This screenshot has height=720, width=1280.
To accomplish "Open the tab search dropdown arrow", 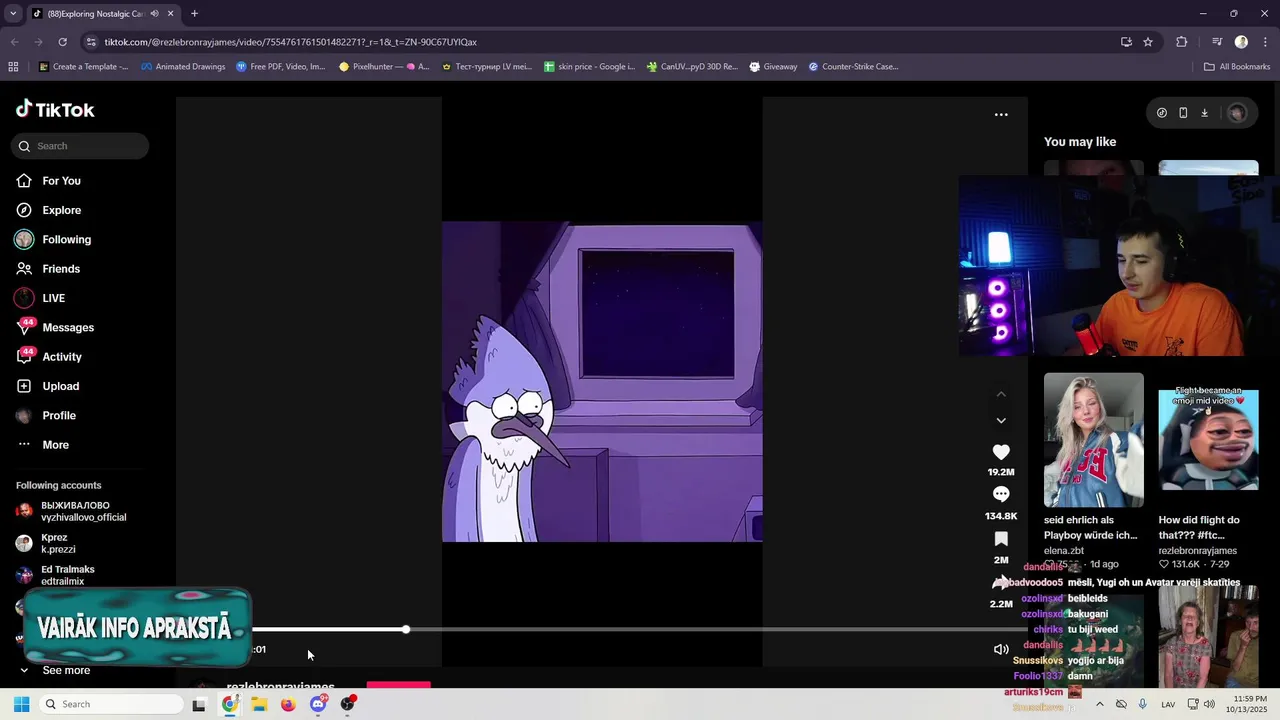I will (13, 14).
